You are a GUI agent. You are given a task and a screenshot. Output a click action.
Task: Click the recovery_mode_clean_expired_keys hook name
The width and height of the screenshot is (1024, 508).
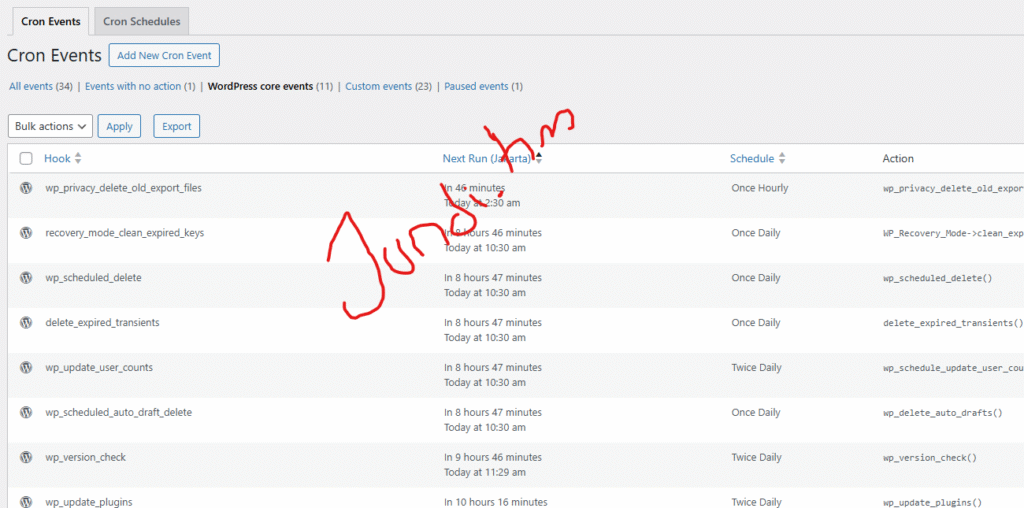click(x=125, y=232)
